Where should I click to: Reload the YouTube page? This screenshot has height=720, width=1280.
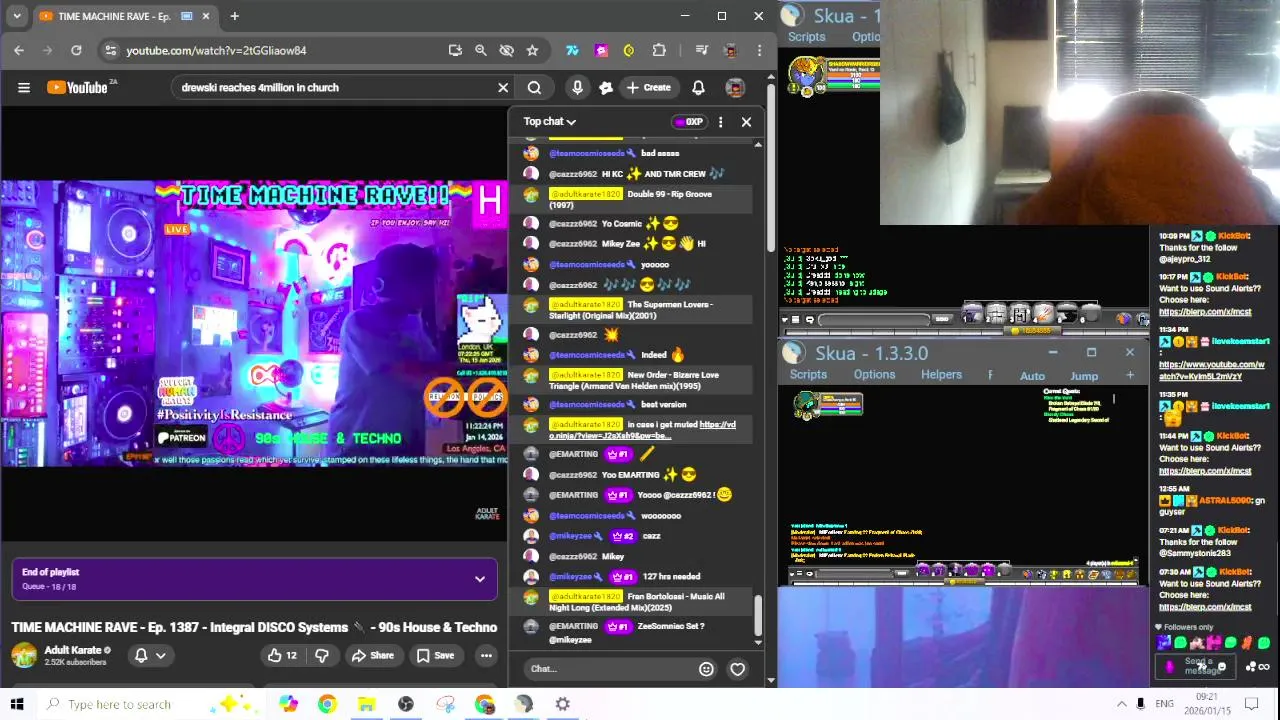(76, 50)
